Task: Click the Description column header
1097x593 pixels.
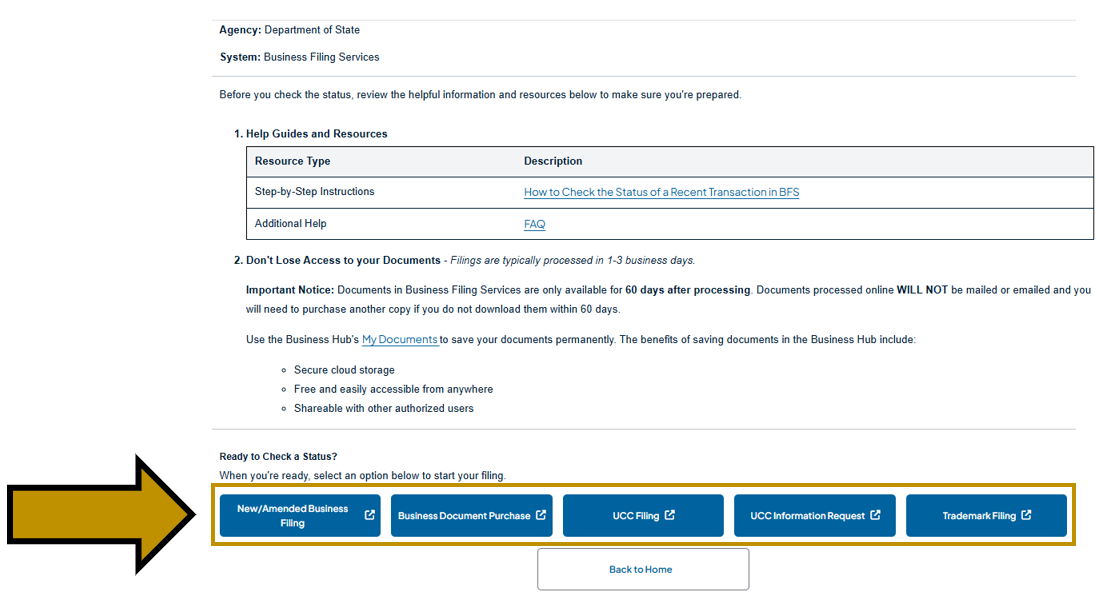Action: point(552,161)
